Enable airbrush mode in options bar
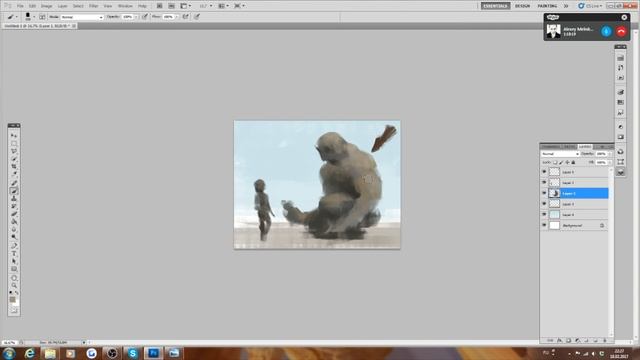This screenshot has height=360, width=640. pos(186,17)
